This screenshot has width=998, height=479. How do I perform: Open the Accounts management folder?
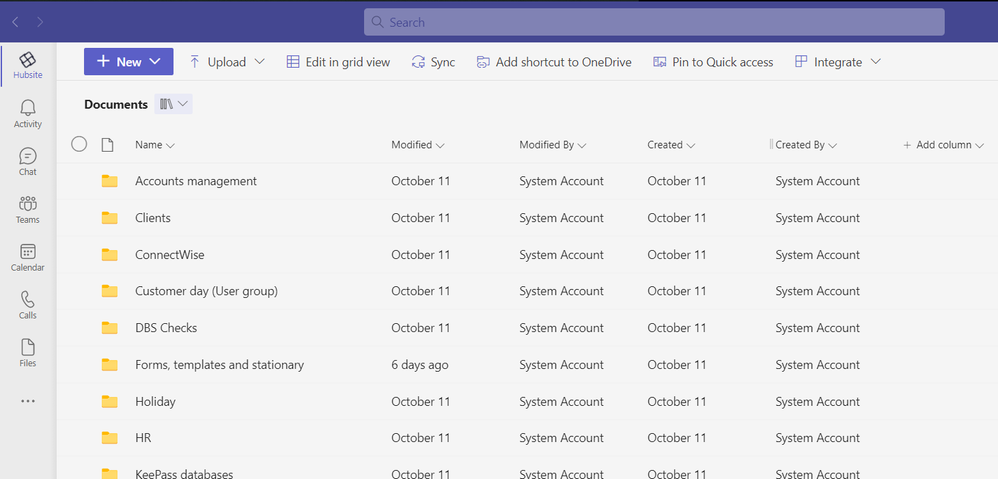click(196, 181)
